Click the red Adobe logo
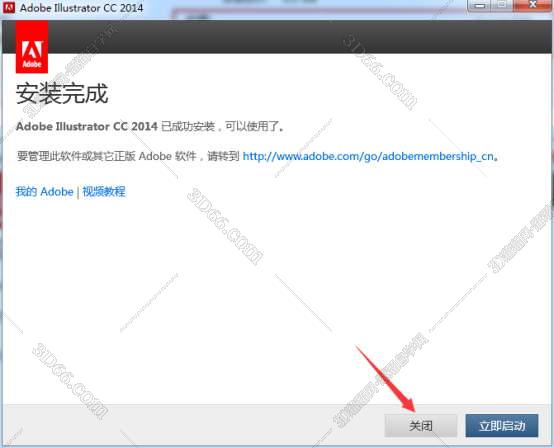Viewport: 554px width, 448px height. [x=32, y=47]
